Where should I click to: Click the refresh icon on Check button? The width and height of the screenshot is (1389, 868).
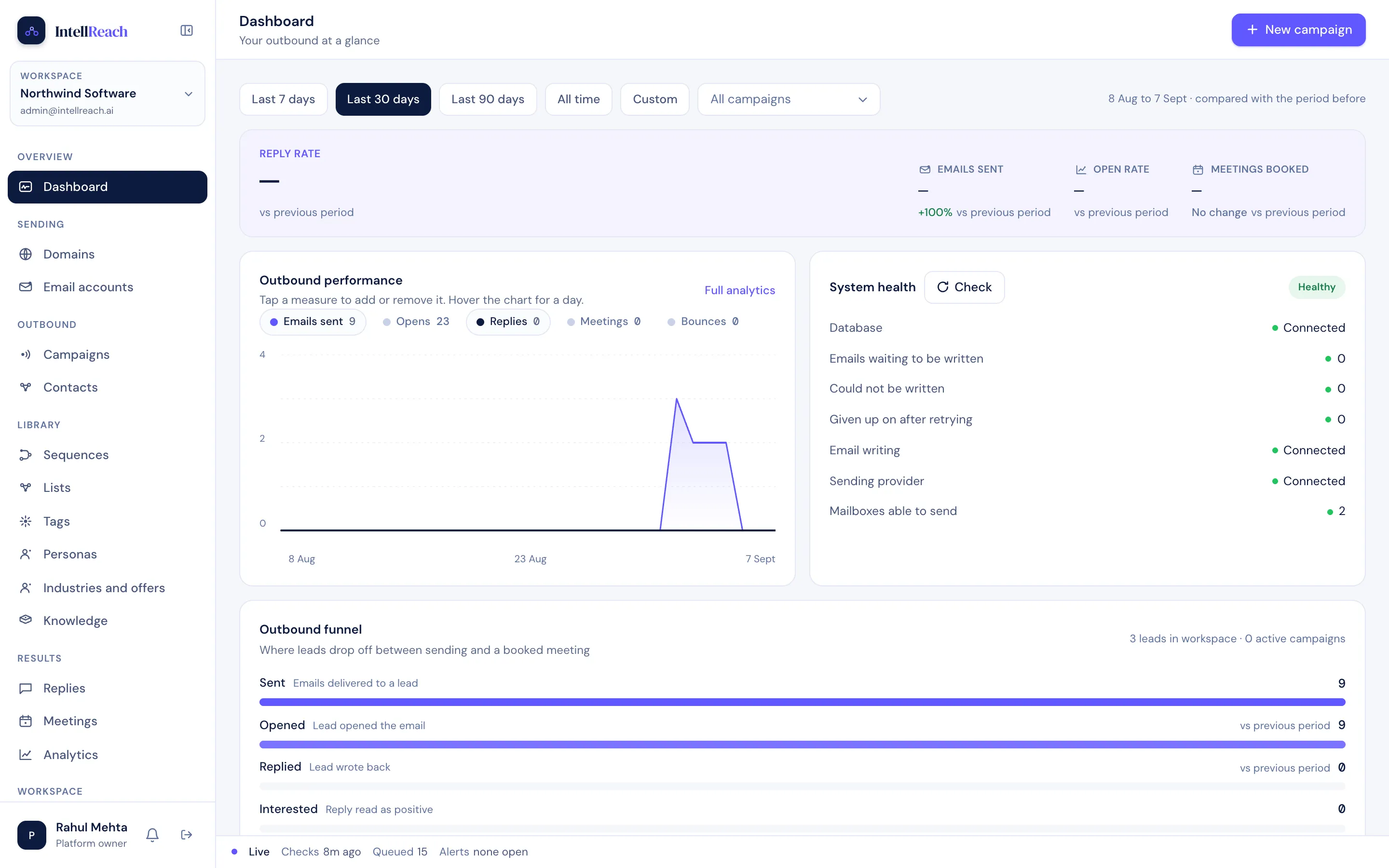pyautogui.click(x=942, y=287)
